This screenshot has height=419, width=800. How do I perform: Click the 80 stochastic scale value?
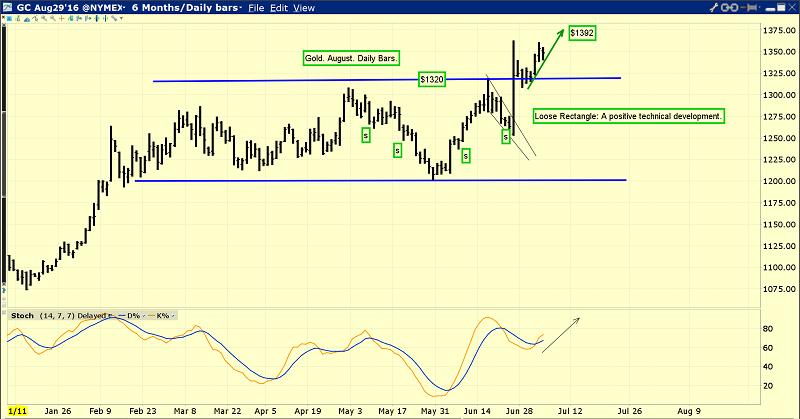click(x=767, y=329)
